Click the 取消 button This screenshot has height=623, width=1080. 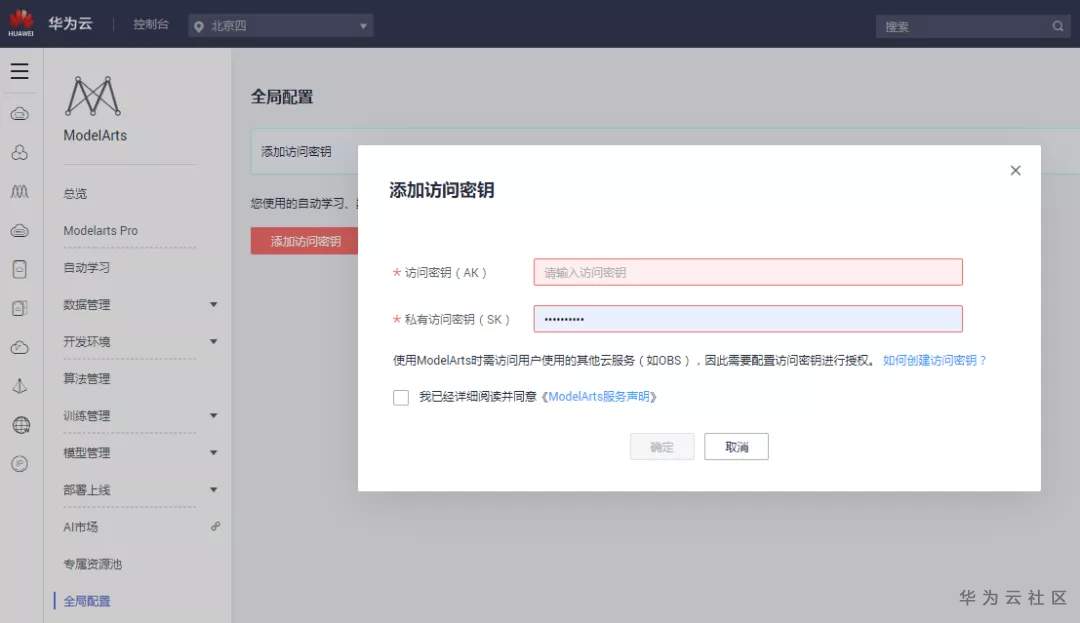tap(736, 447)
